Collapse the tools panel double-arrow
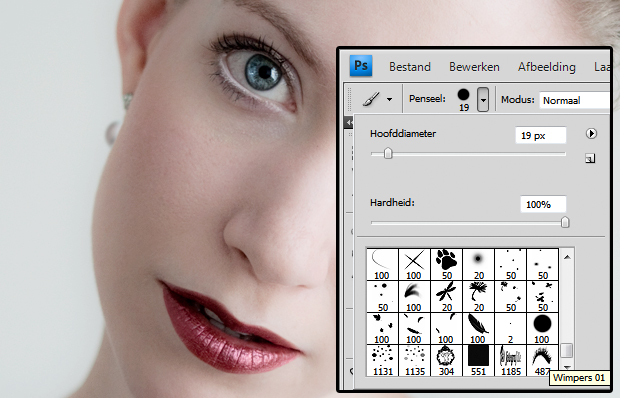Viewport: 620px width, 398px height. pyautogui.click(x=349, y=123)
